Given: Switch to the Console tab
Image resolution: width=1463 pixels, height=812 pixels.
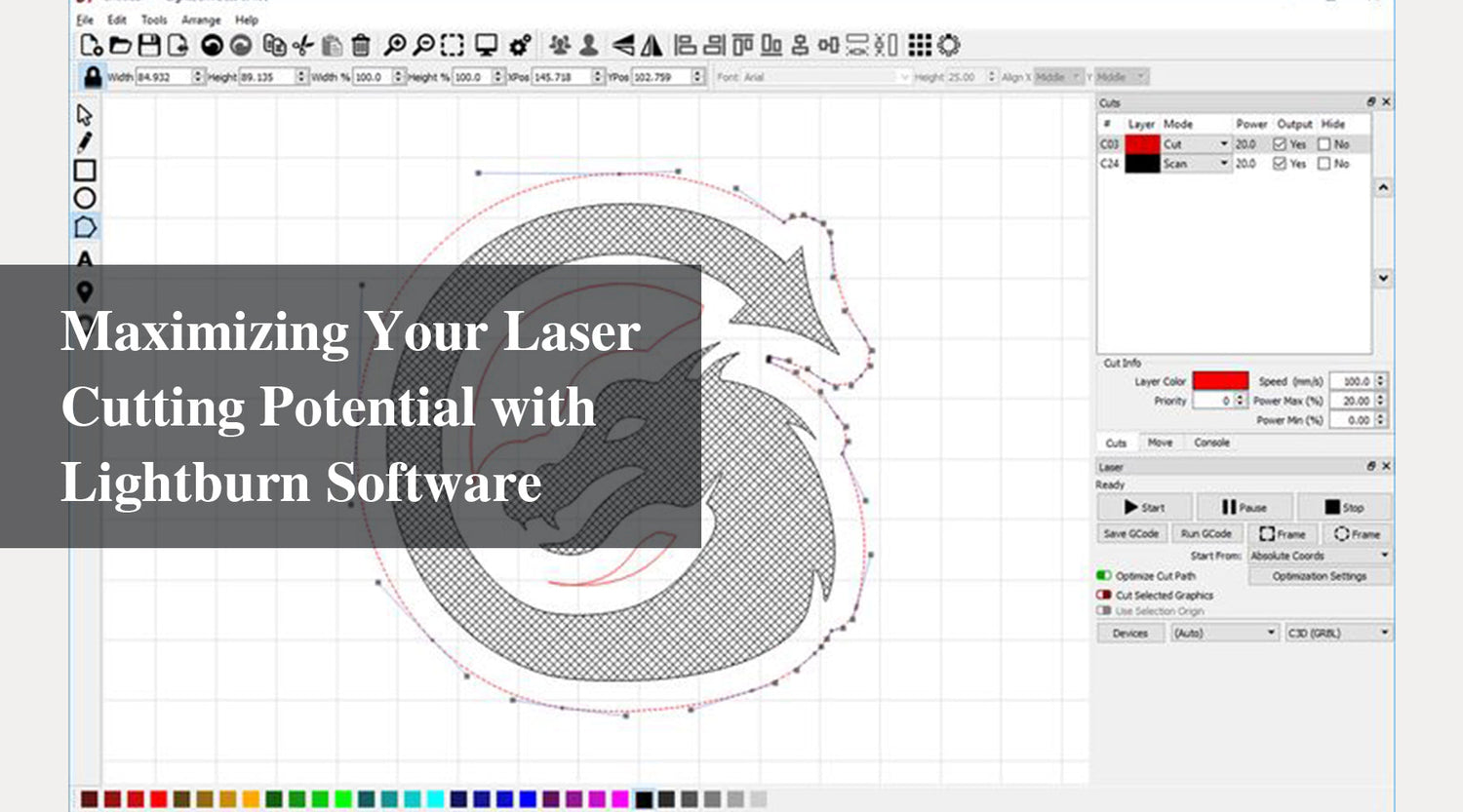Looking at the screenshot, I should coord(1210,442).
